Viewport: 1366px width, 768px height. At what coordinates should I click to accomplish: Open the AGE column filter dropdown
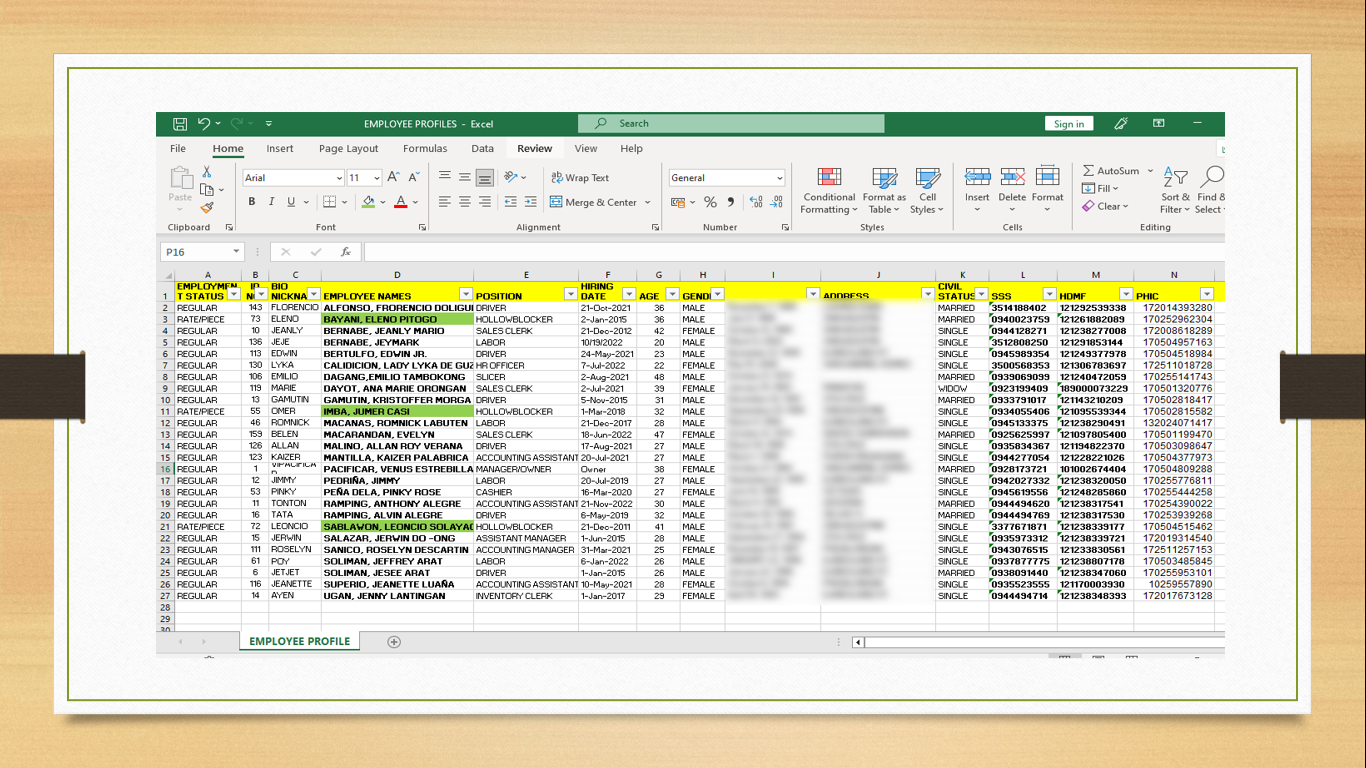672,295
